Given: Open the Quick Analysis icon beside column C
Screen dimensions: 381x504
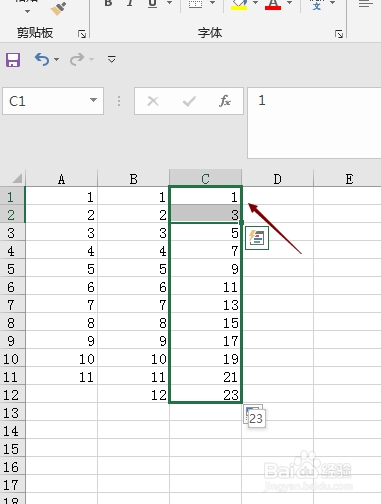Looking at the screenshot, I should [257, 238].
